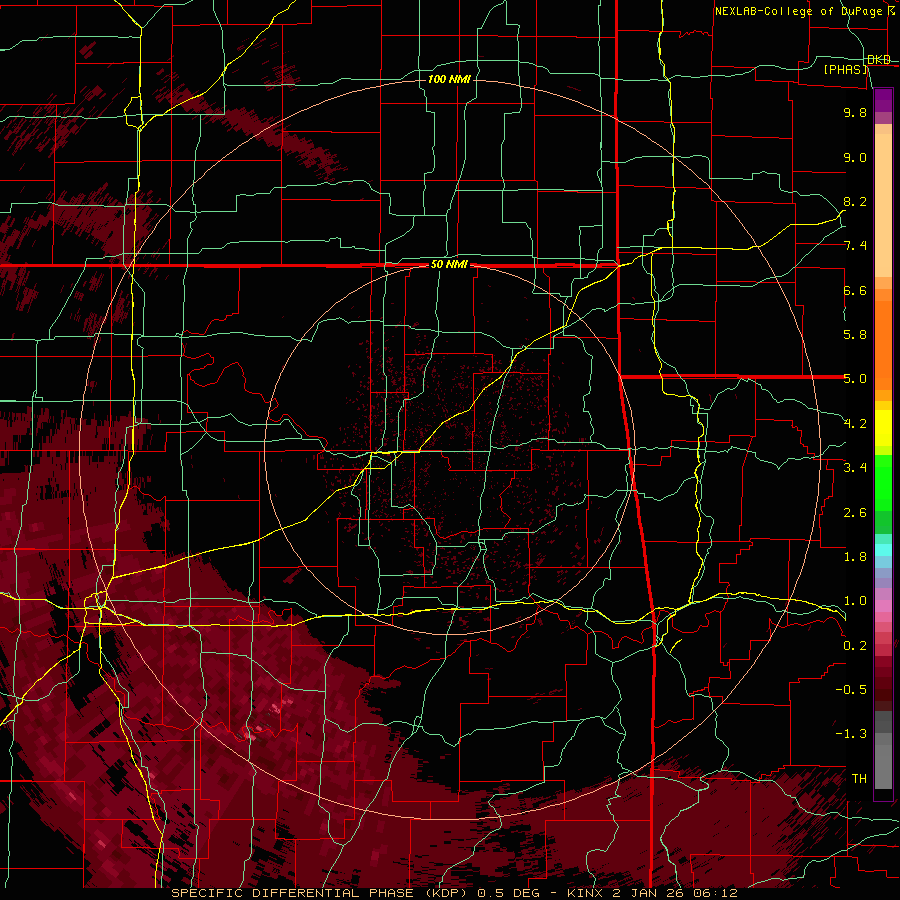The width and height of the screenshot is (900, 900).
Task: Click the 2.6 legend value
Action: tap(855, 513)
